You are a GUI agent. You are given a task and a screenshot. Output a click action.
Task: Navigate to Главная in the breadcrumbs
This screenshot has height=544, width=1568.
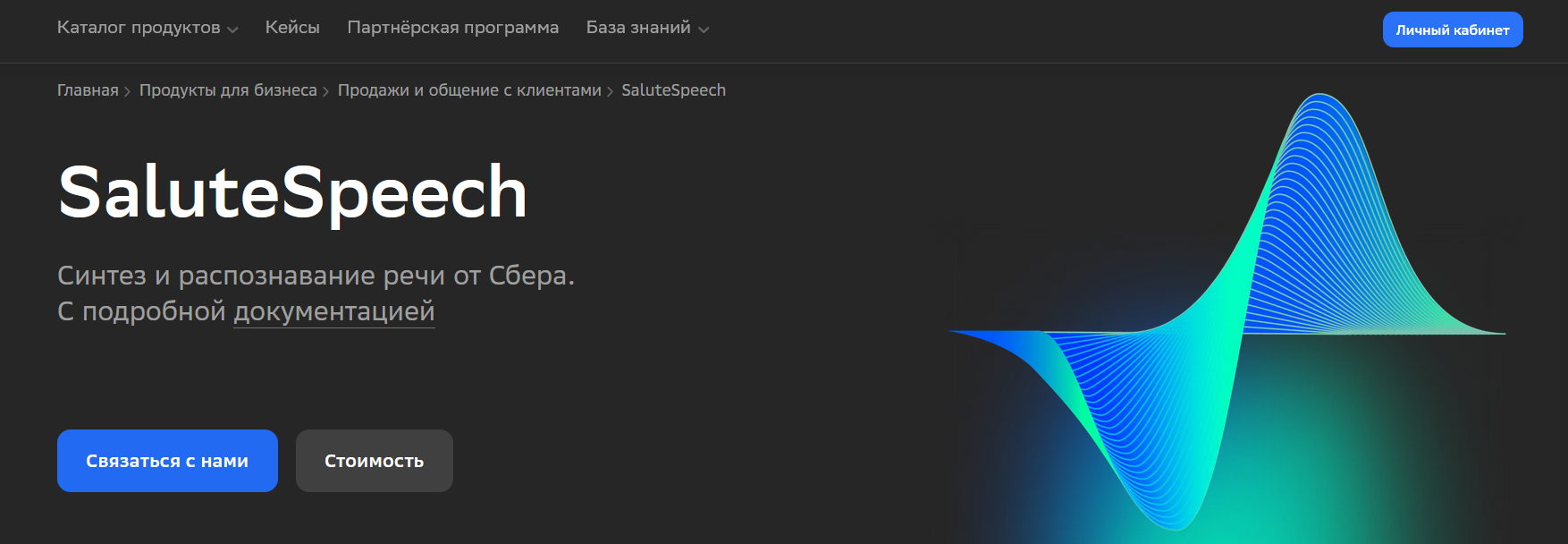point(88,90)
